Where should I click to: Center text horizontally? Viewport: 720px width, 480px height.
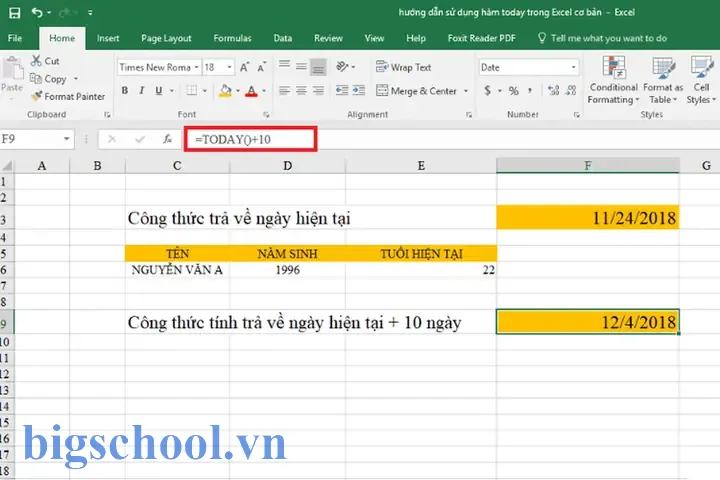point(301,90)
